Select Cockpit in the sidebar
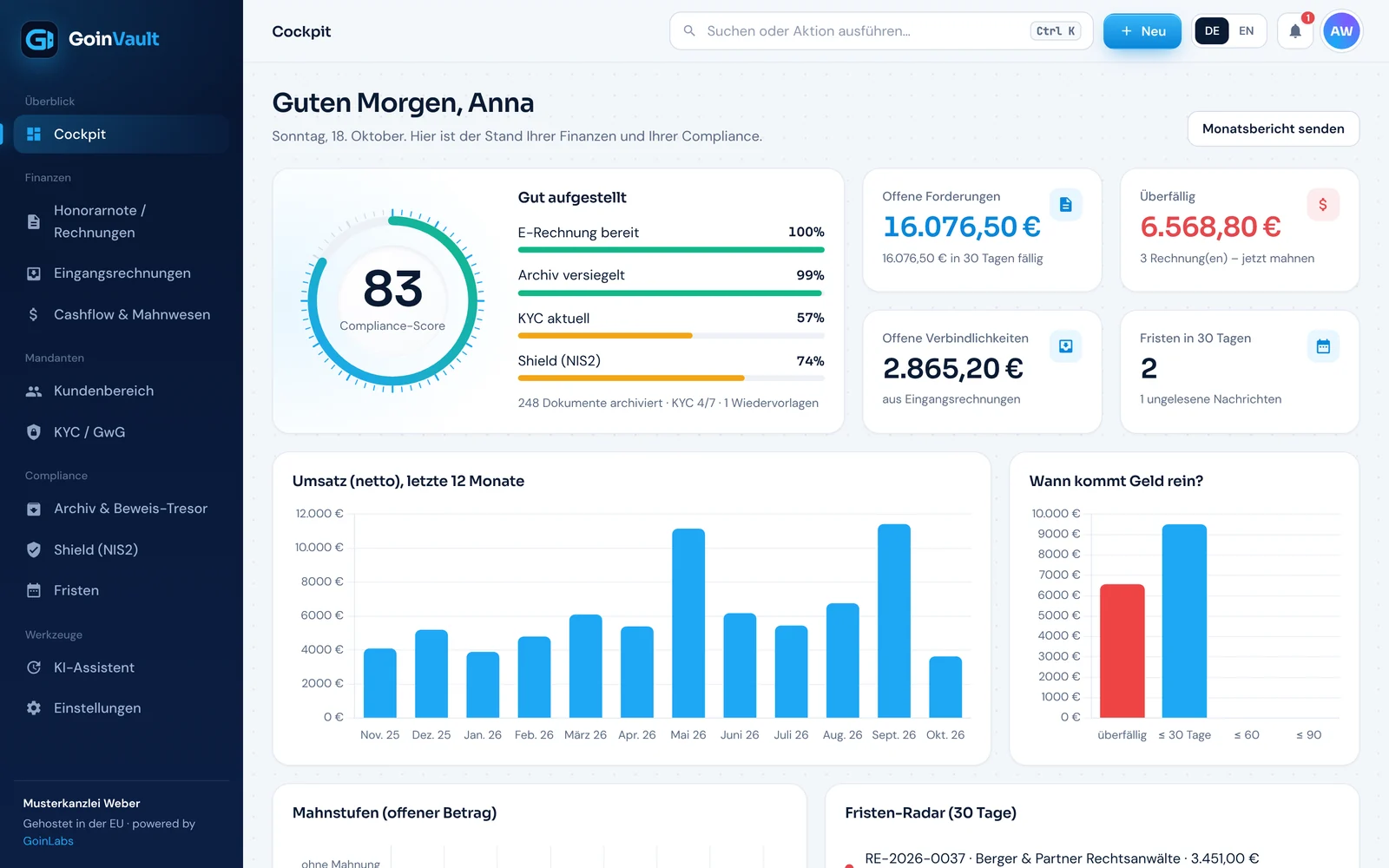This screenshot has height=868, width=1389. tap(121, 134)
